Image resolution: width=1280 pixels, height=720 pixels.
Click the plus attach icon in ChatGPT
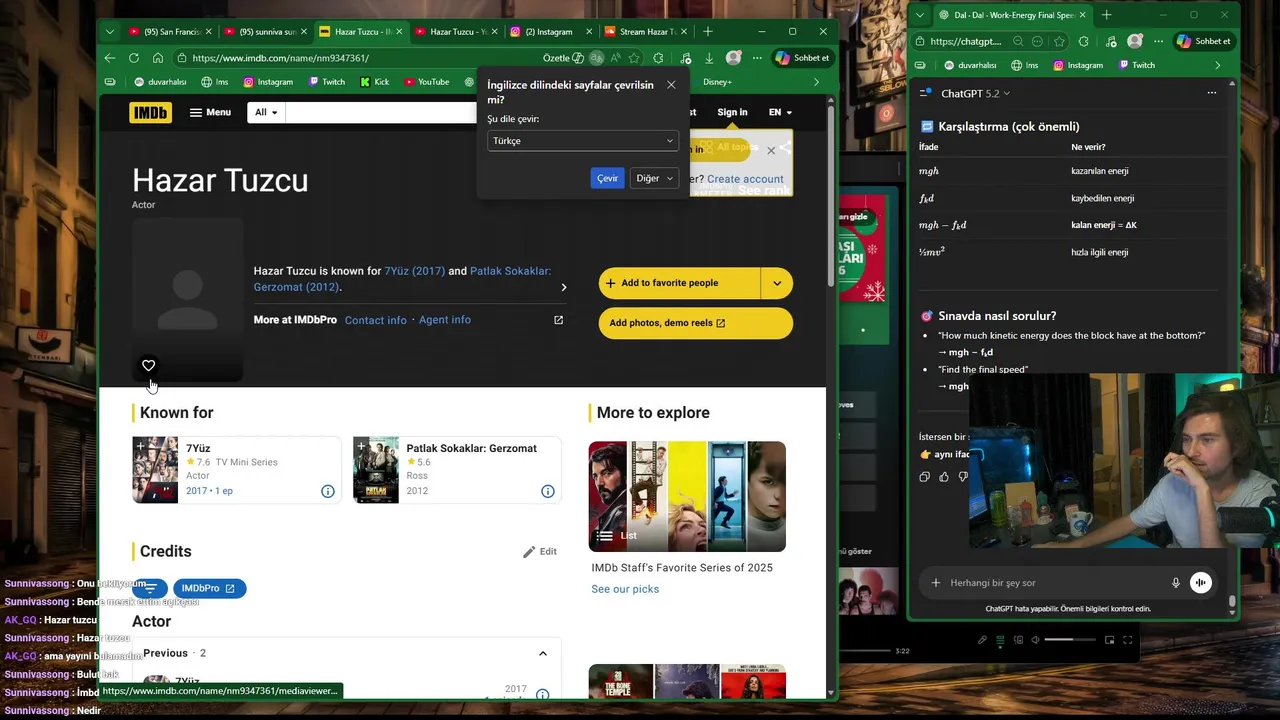(x=935, y=583)
